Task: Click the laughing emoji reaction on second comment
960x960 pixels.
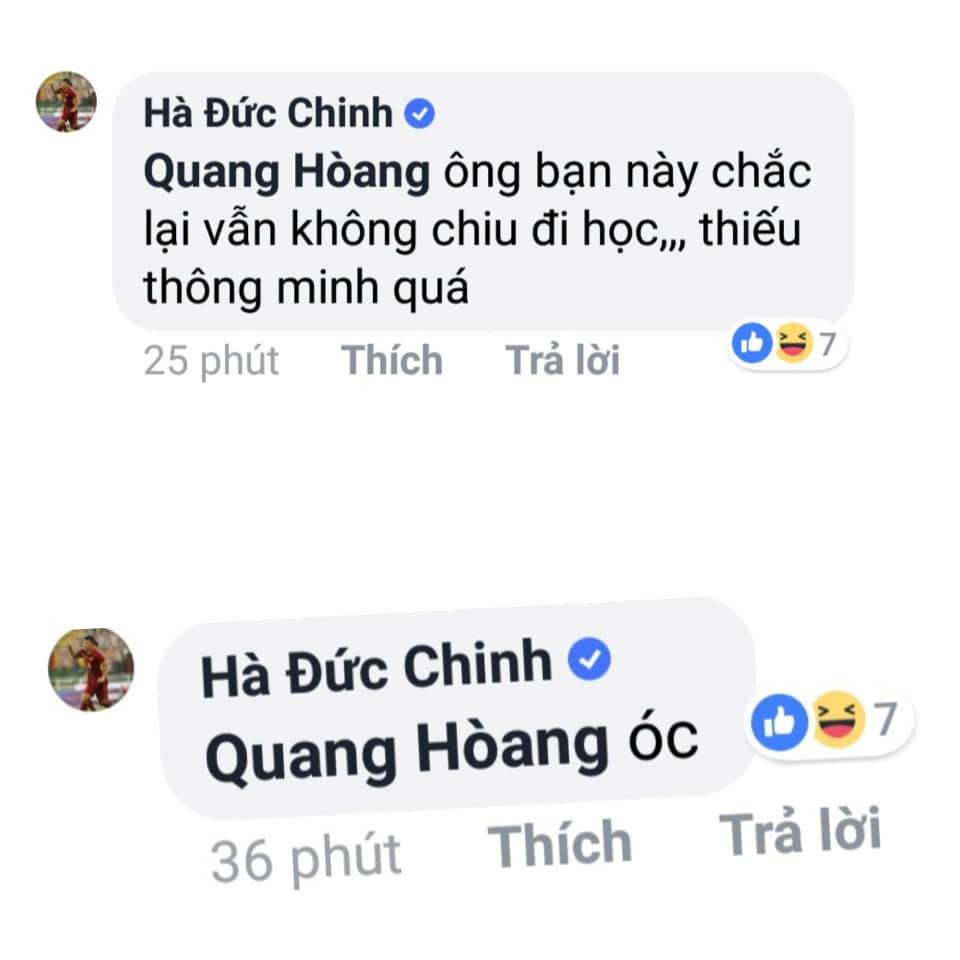Action: click(838, 719)
